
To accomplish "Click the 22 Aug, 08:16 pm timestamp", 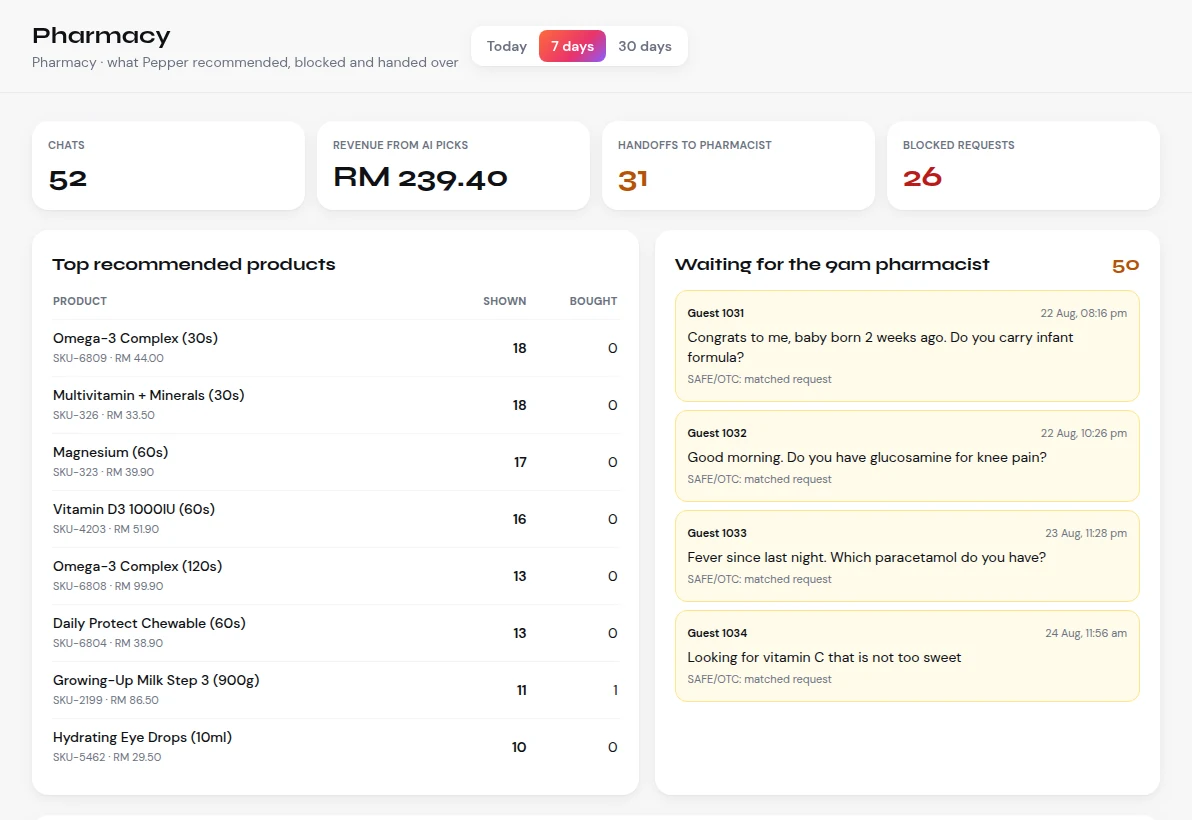I will click(x=1083, y=313).
